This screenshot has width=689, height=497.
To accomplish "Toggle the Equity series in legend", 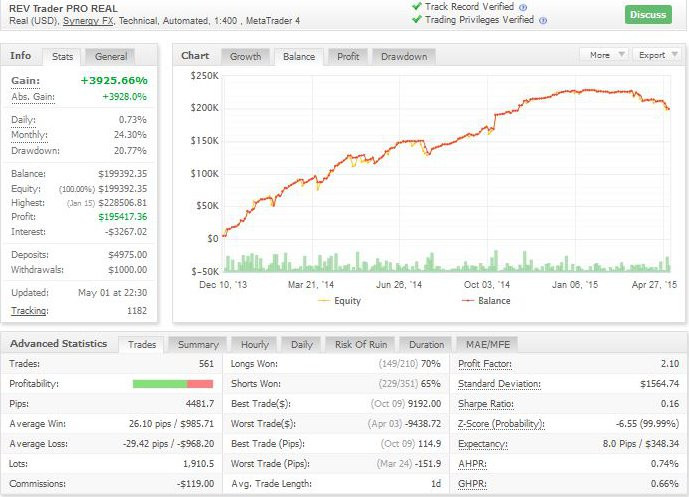I will (x=339, y=301).
